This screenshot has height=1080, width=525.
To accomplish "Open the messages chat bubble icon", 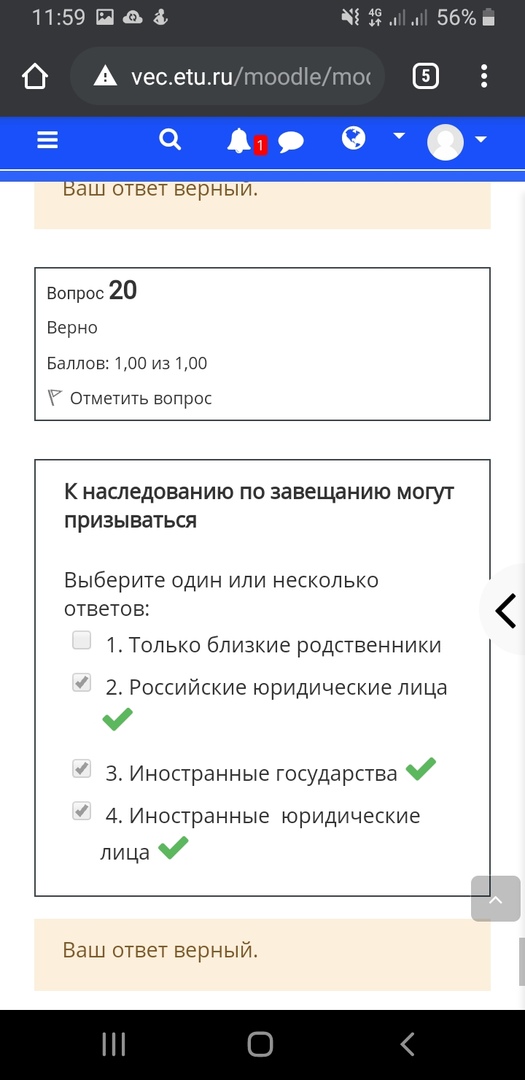I will click(x=291, y=142).
